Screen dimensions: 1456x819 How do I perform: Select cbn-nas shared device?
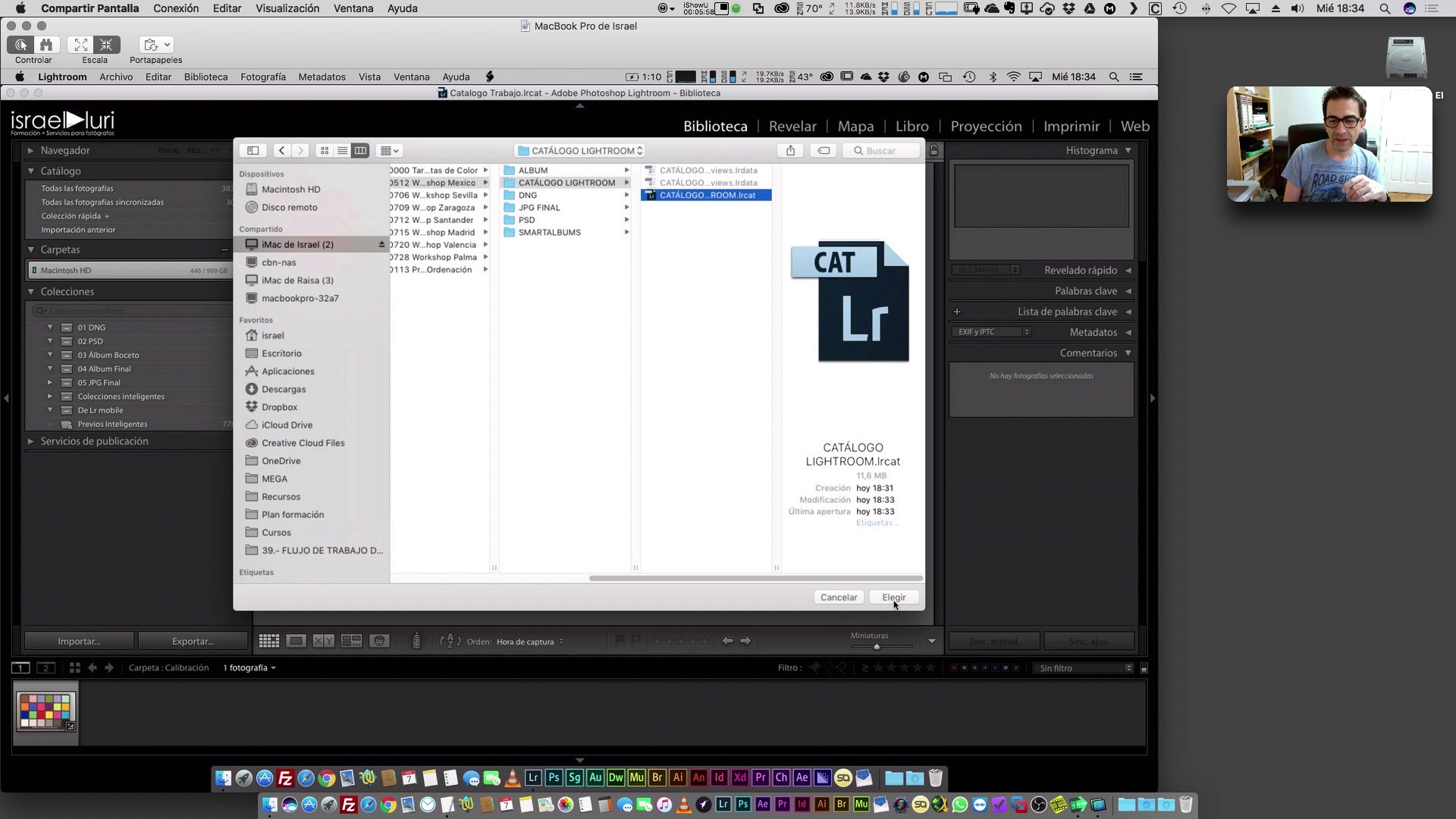279,262
